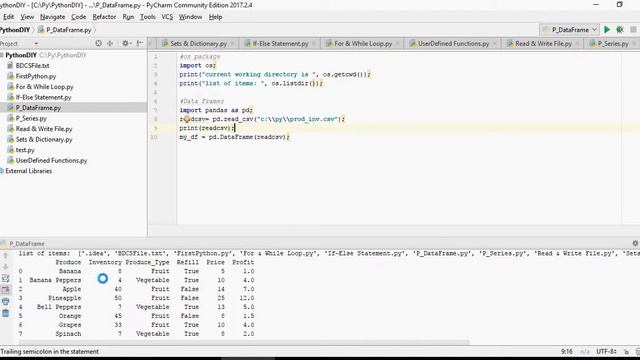Switch to Read & Write File.py tab
Image resolution: width=640 pixels, height=360 pixels.
(x=543, y=44)
